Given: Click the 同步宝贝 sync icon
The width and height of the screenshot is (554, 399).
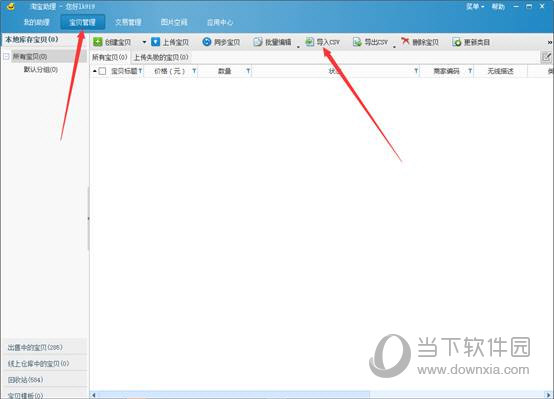Looking at the screenshot, I should [207, 42].
